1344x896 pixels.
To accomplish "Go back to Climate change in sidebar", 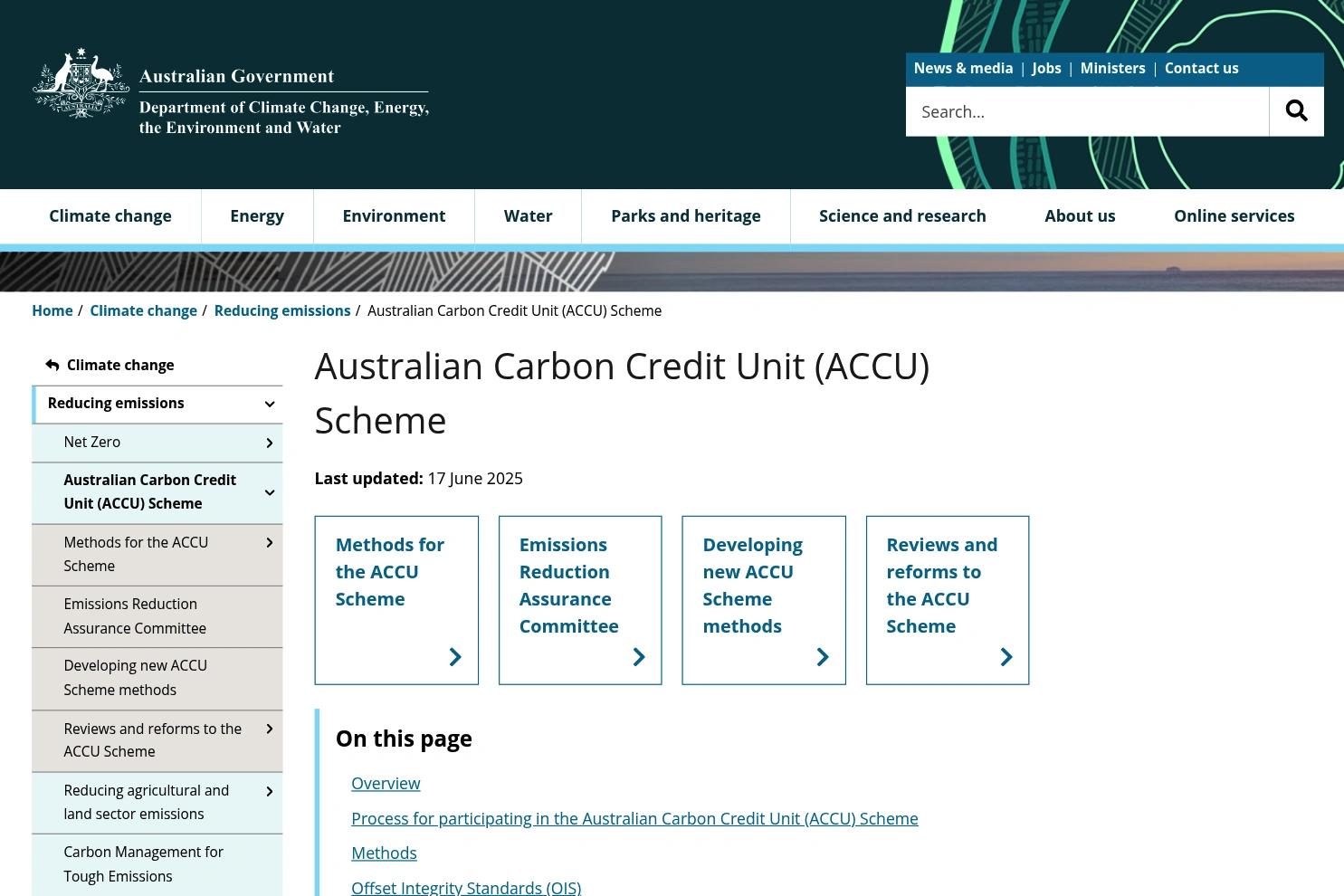I will tap(120, 365).
